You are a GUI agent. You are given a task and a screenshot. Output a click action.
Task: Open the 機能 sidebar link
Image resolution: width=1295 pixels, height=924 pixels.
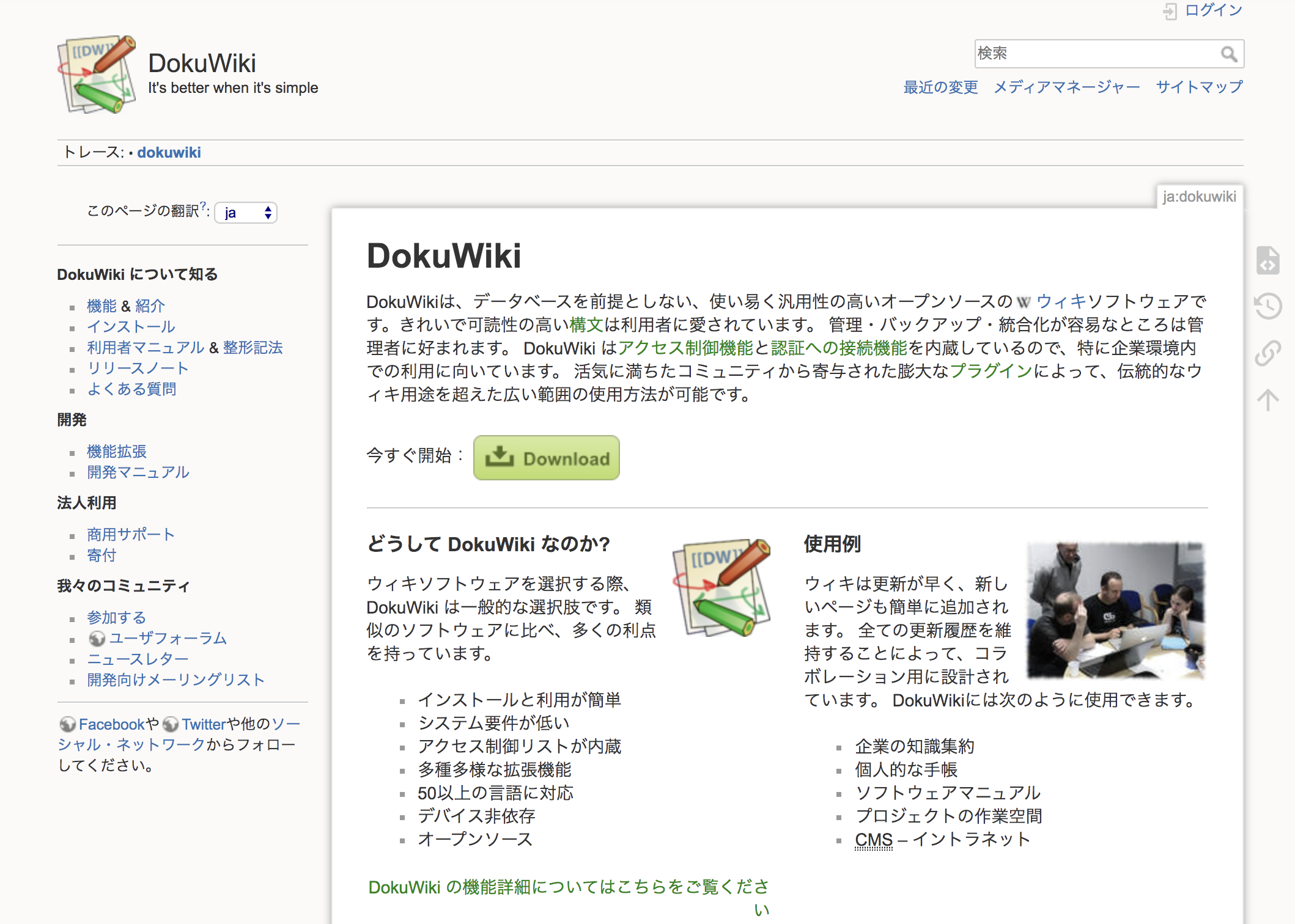point(101,306)
